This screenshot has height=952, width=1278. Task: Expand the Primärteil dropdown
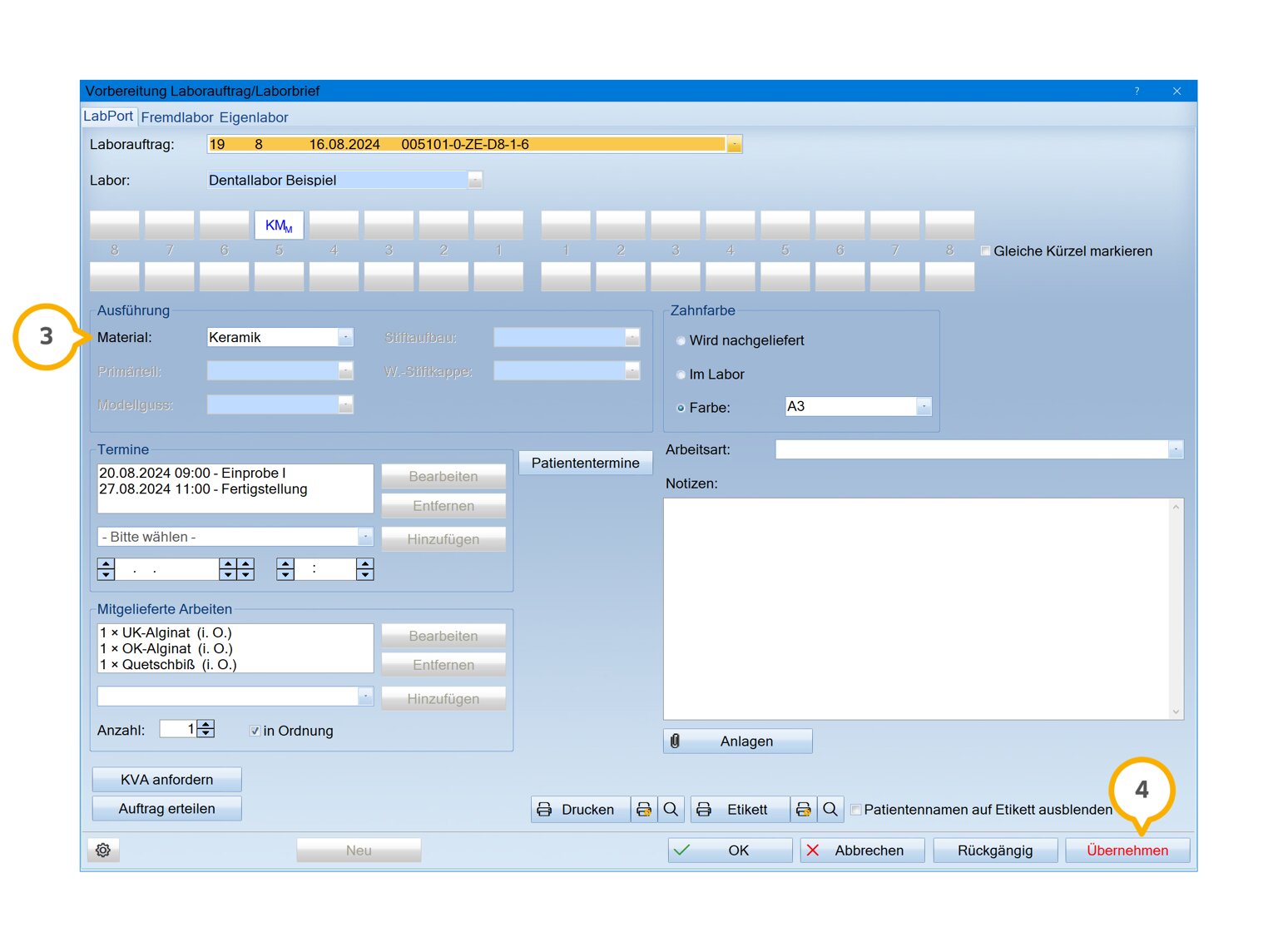coord(346,370)
